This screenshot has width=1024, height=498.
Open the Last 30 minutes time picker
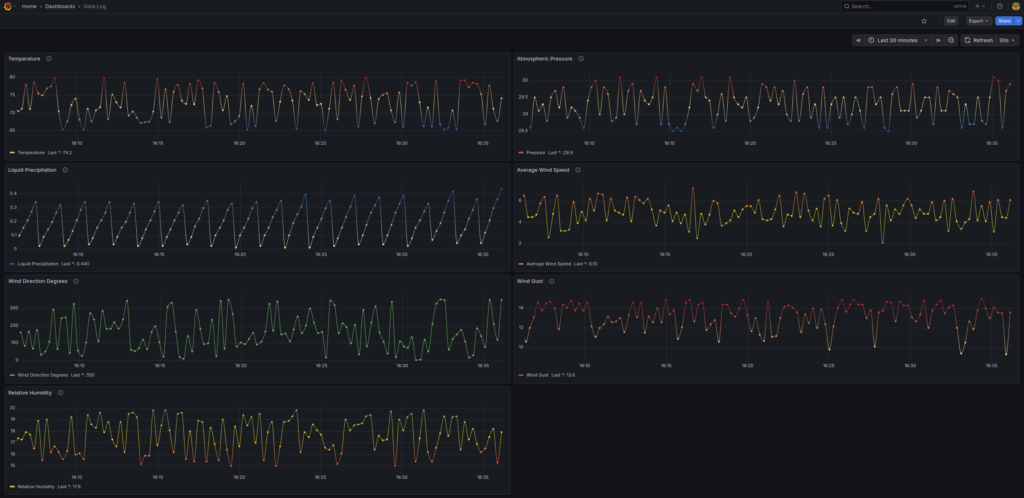[x=898, y=40]
